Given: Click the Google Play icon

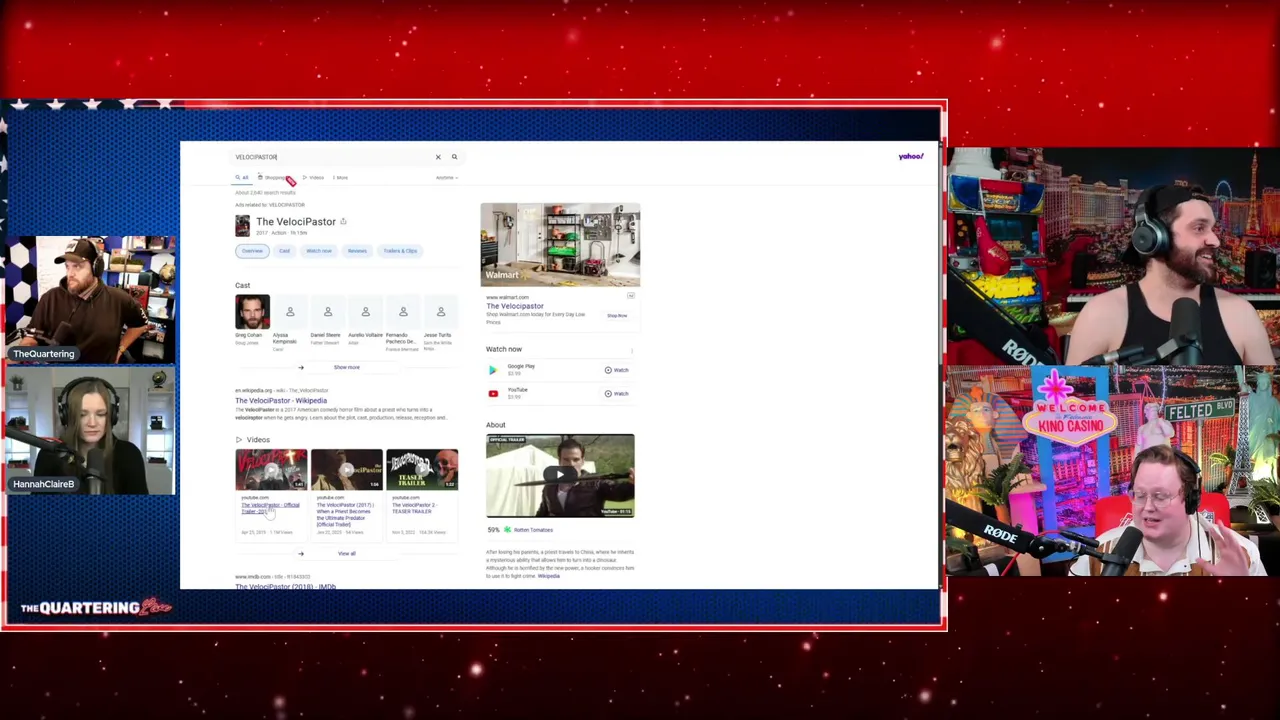Looking at the screenshot, I should (x=493, y=370).
